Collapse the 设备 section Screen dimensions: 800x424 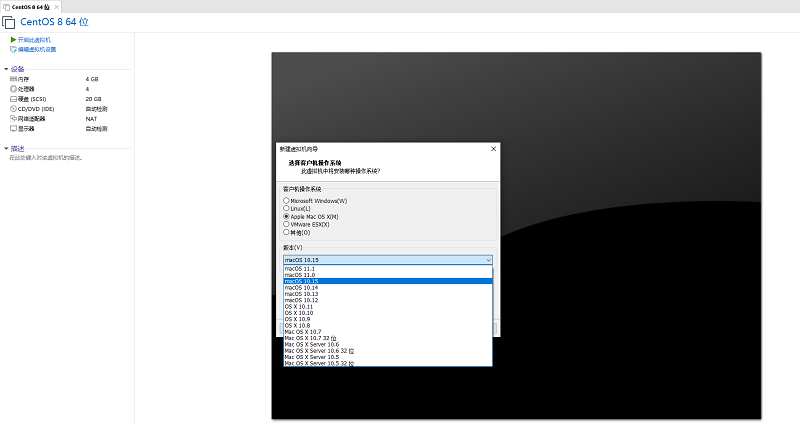click(x=6, y=69)
